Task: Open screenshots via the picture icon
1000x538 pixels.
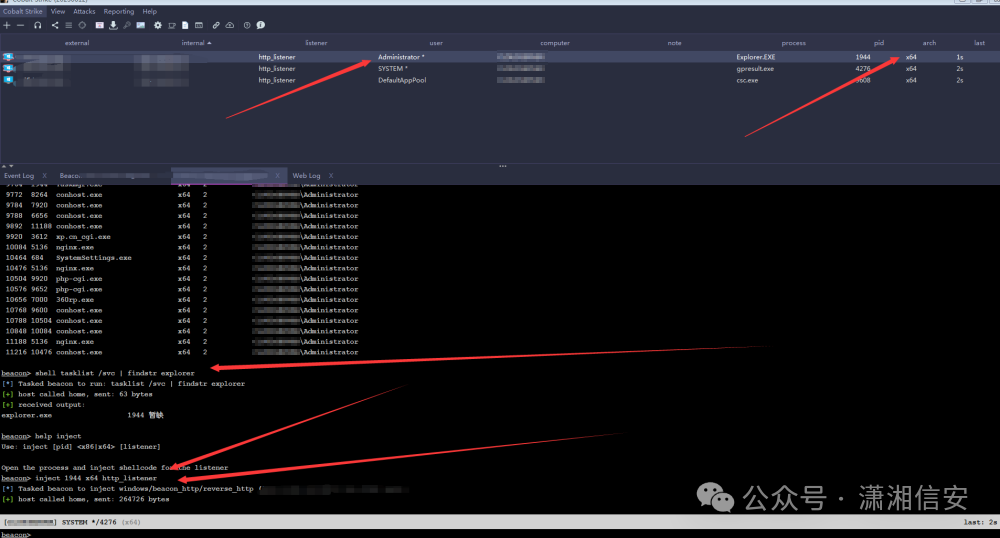Action: (x=140, y=25)
